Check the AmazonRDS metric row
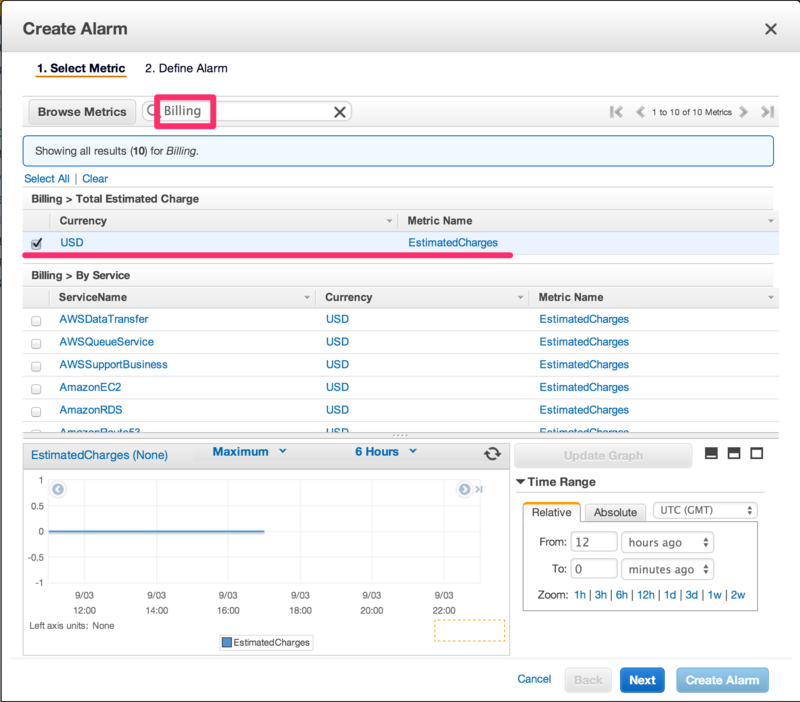The image size is (800, 702). (36, 412)
